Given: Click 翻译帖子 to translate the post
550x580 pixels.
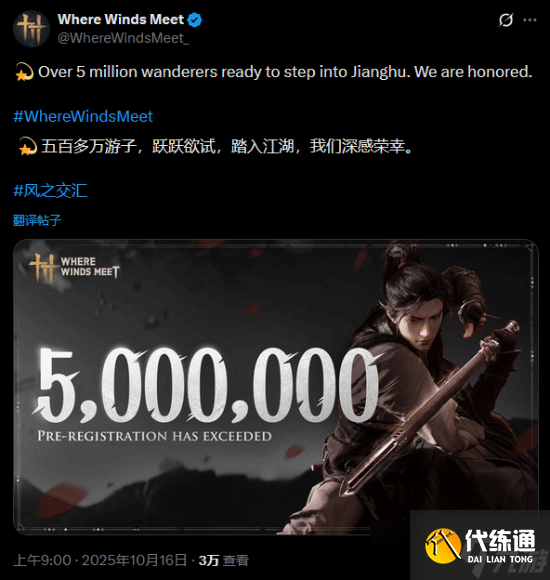Looking at the screenshot, I should tap(37, 220).
